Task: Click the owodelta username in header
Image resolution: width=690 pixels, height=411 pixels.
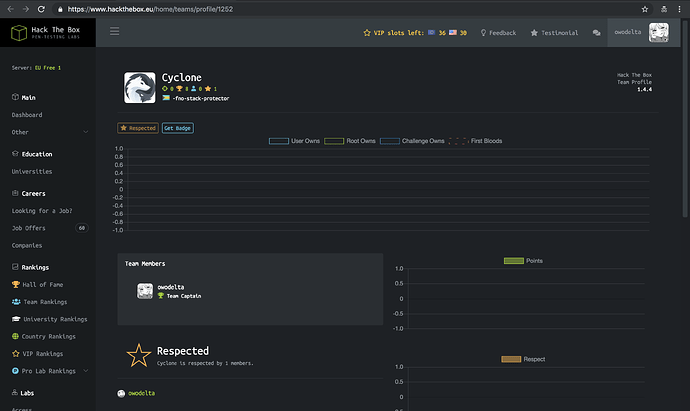Action: (628, 32)
